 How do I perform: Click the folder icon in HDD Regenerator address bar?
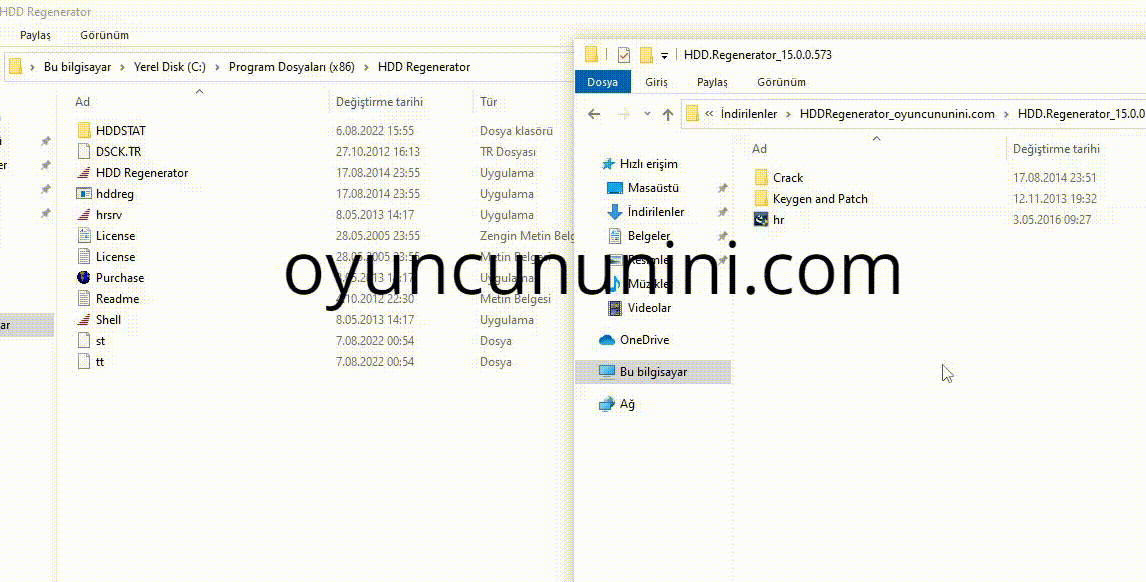(15, 67)
